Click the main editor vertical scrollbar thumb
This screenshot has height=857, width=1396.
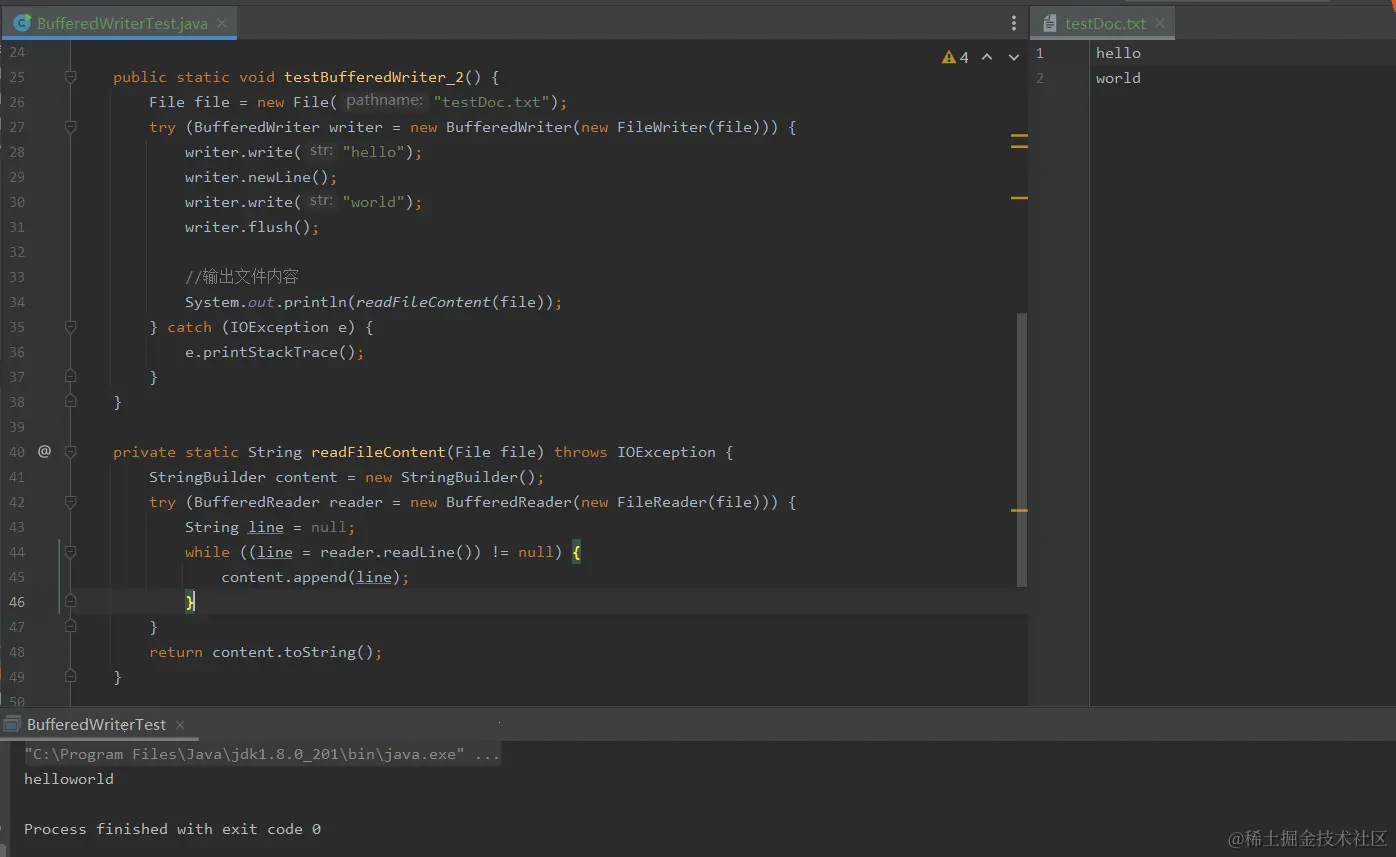click(x=1022, y=450)
